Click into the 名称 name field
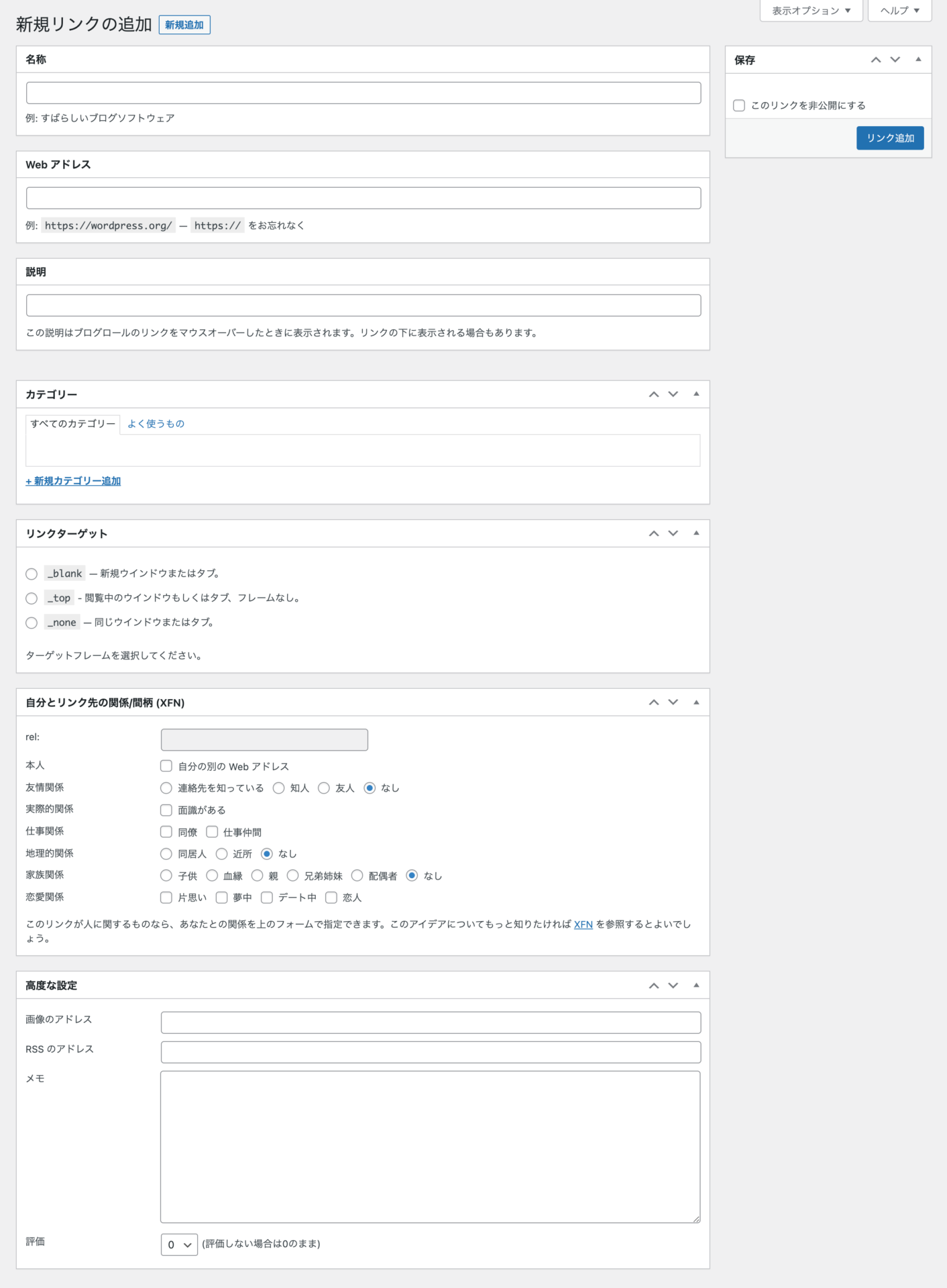The image size is (947, 1288). pyautogui.click(x=364, y=93)
